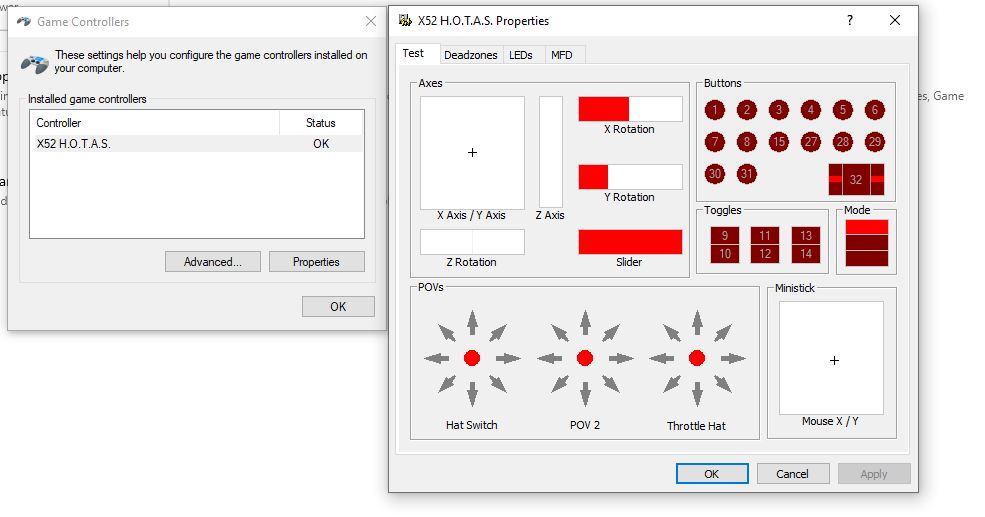This screenshot has width=985, height=517.
Task: Click the X Axis / Y Axis crosshair box
Action: (x=472, y=153)
